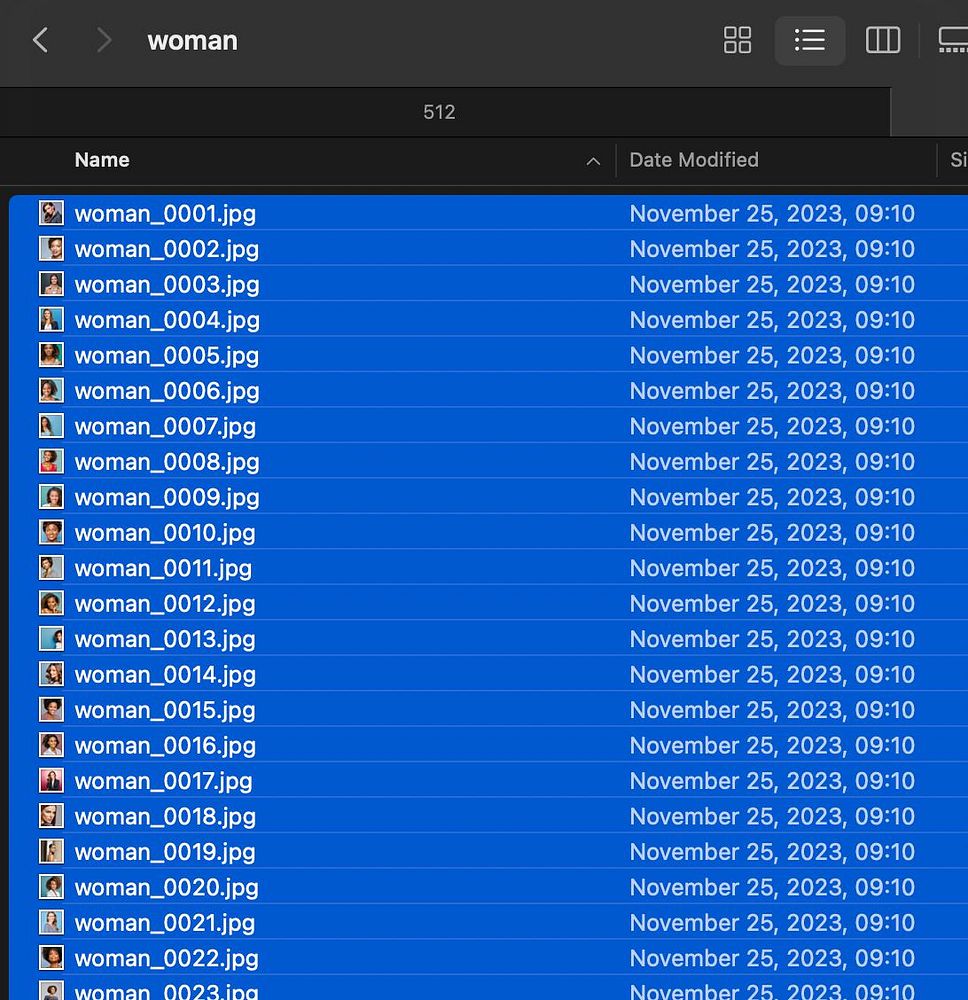Click the Name column header
The width and height of the screenshot is (968, 1000).
pos(102,160)
